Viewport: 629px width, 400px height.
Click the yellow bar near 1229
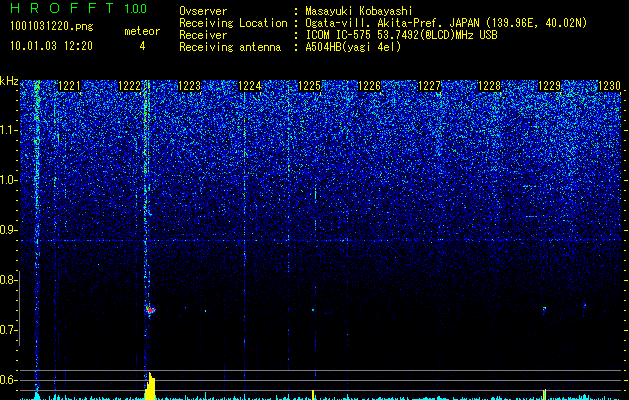pos(545,394)
